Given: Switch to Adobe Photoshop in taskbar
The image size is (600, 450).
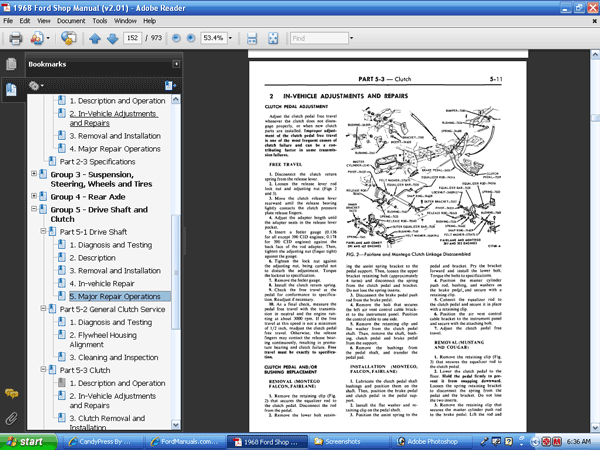Looking at the screenshot, I should coord(432,442).
